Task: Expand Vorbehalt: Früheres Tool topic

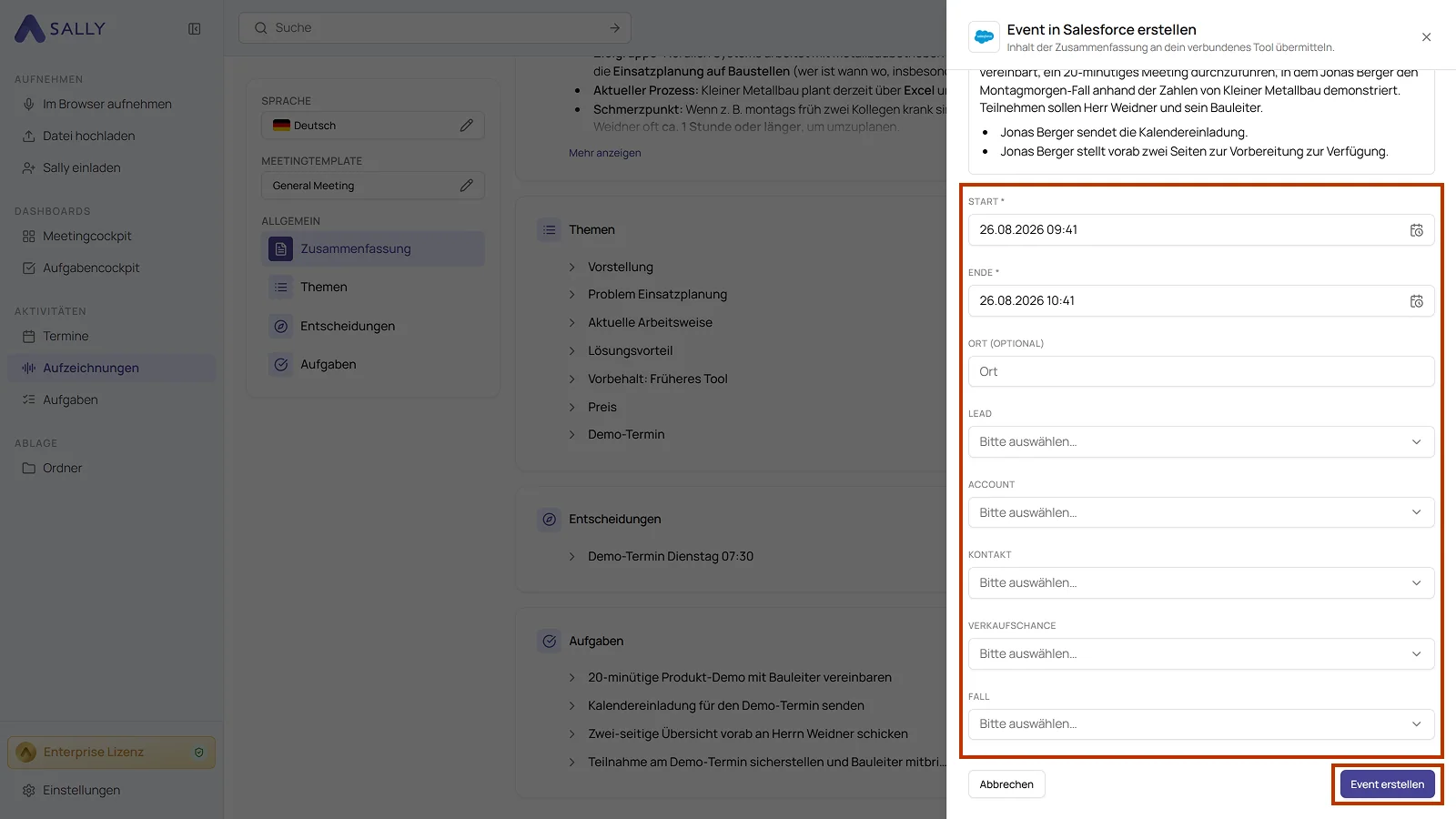Action: pos(571,379)
